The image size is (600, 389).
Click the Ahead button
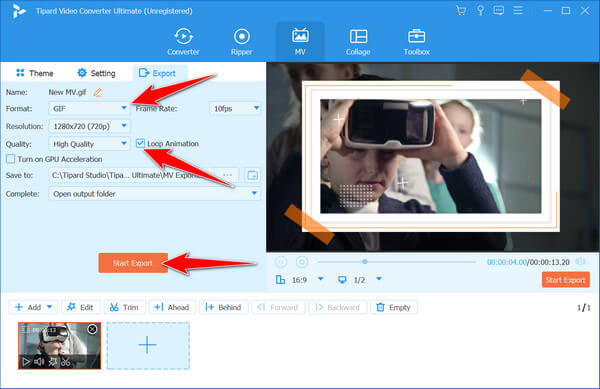coord(172,307)
